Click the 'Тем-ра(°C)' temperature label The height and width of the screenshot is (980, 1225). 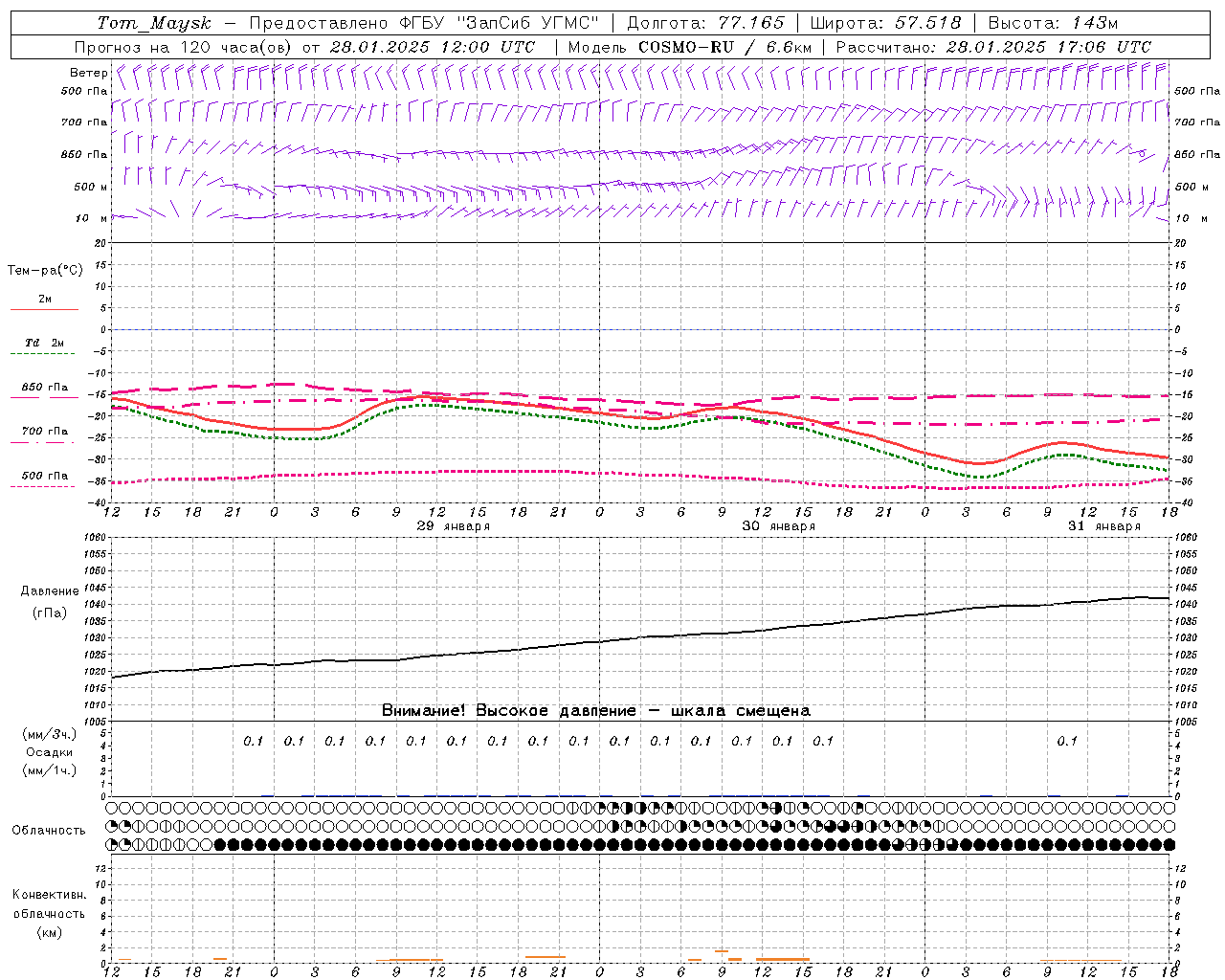[x=45, y=271]
